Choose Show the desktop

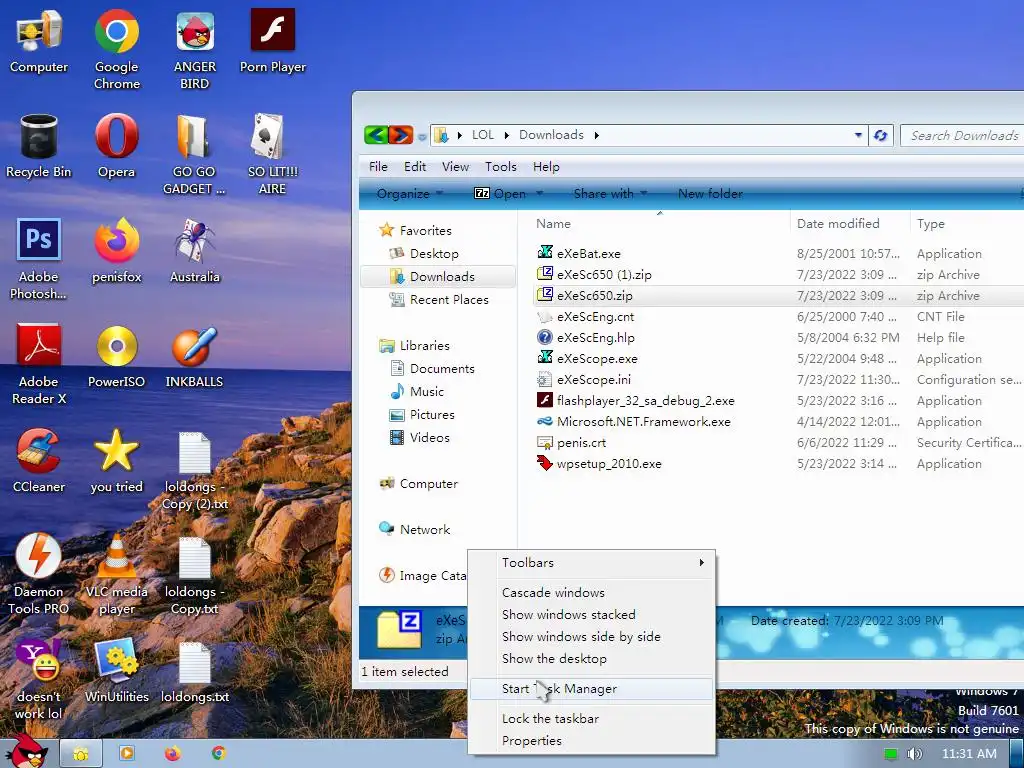point(592,658)
